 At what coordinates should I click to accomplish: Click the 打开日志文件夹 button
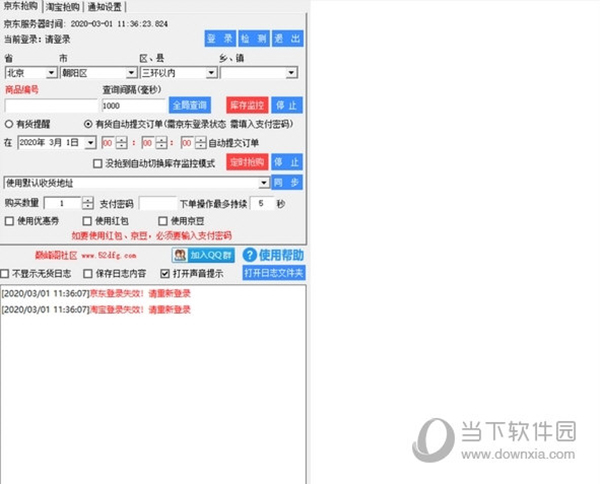tap(274, 273)
